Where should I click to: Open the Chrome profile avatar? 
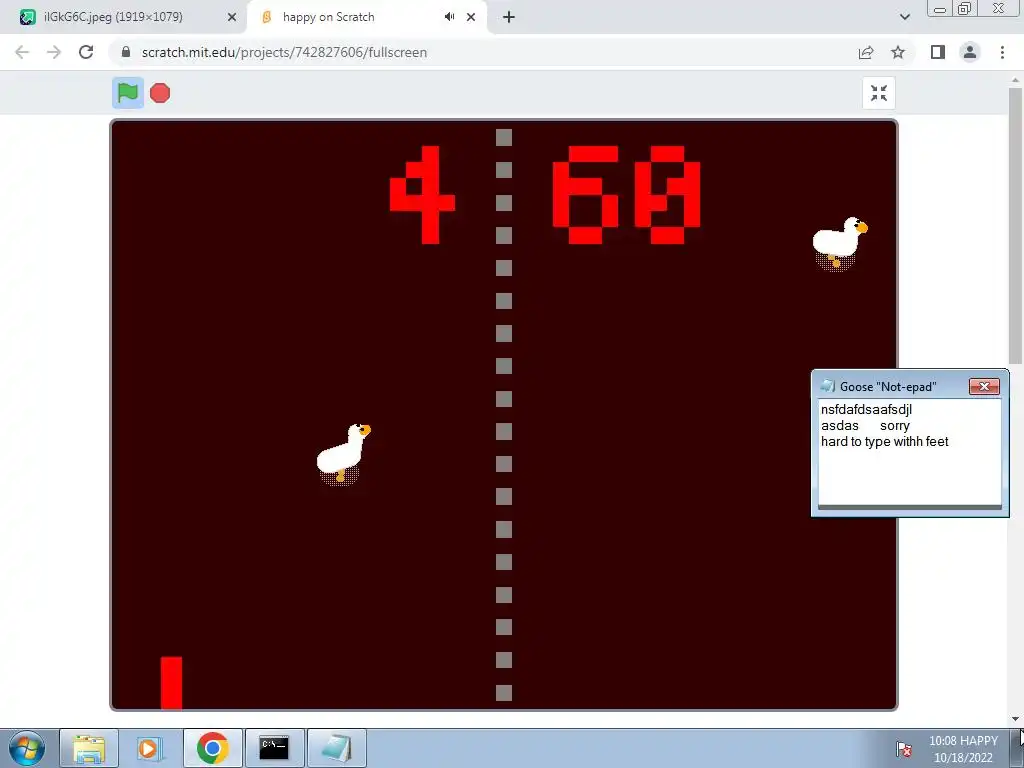tap(970, 52)
